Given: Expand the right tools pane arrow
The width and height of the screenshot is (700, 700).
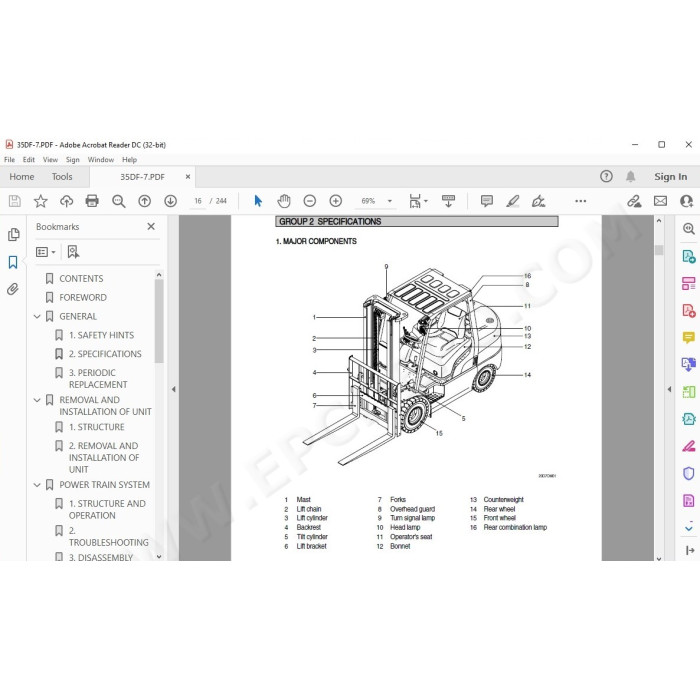Looking at the screenshot, I should click(669, 389).
